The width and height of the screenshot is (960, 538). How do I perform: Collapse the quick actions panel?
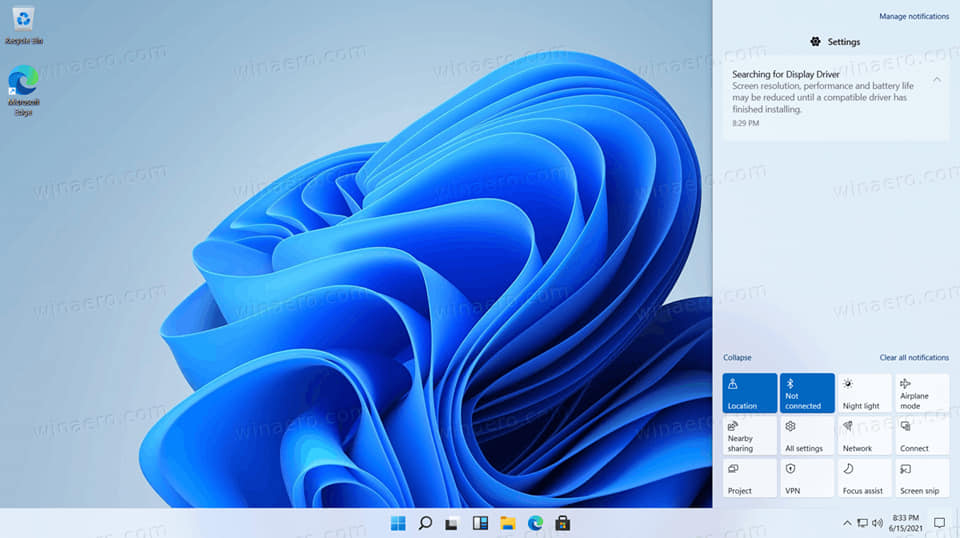point(737,357)
